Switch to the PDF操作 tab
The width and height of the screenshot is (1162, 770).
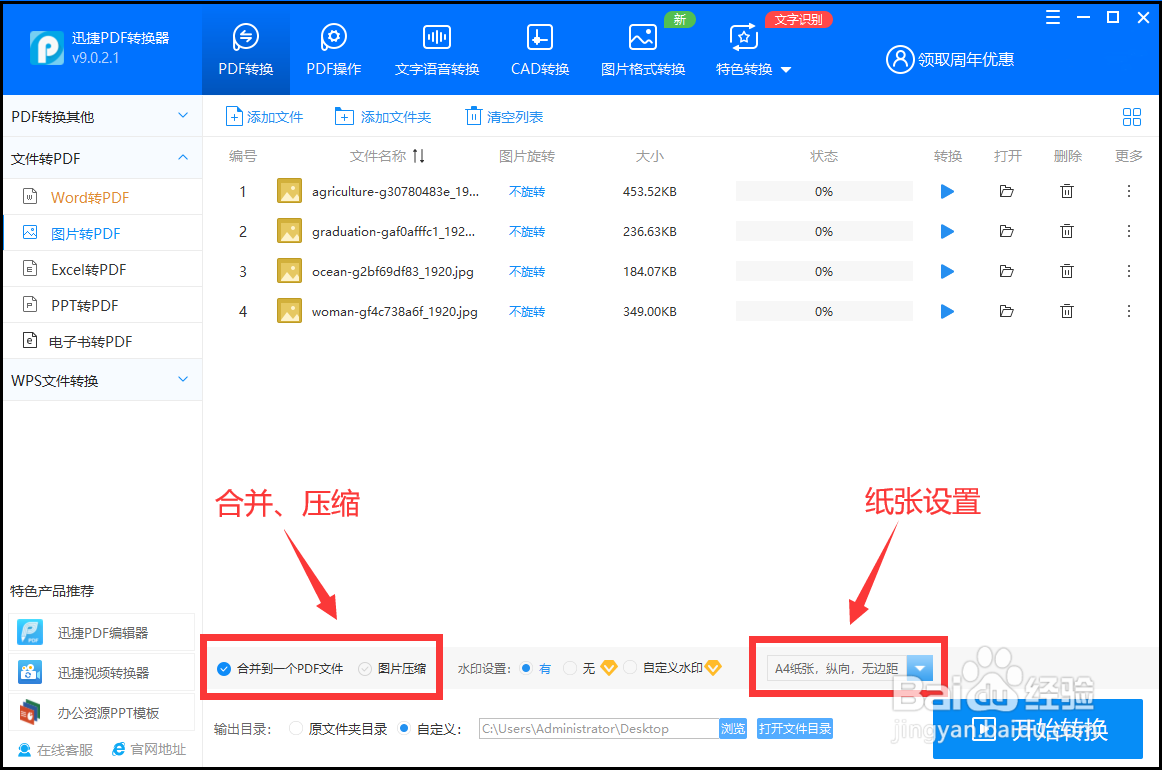tap(333, 48)
